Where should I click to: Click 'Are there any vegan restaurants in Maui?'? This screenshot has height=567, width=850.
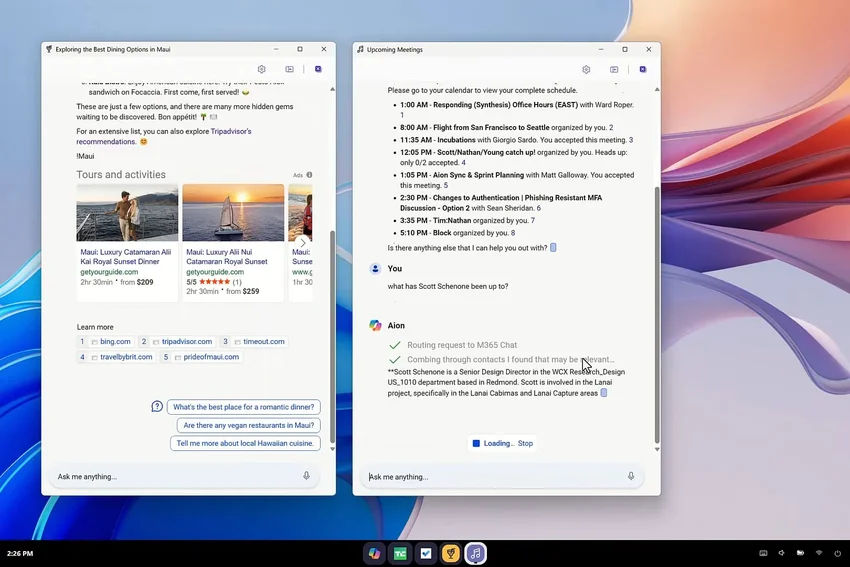[248, 426]
